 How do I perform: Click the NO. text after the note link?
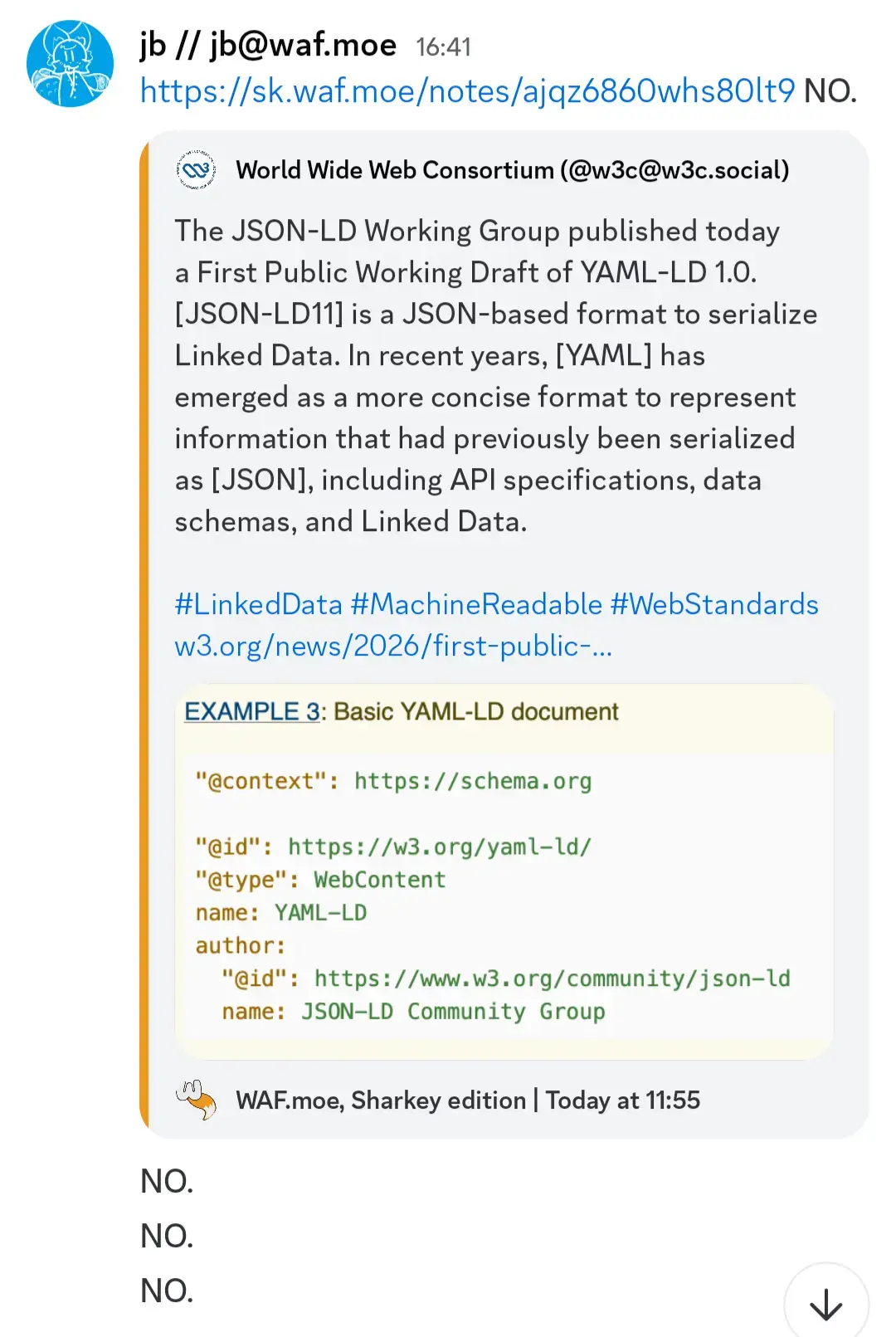click(x=830, y=90)
